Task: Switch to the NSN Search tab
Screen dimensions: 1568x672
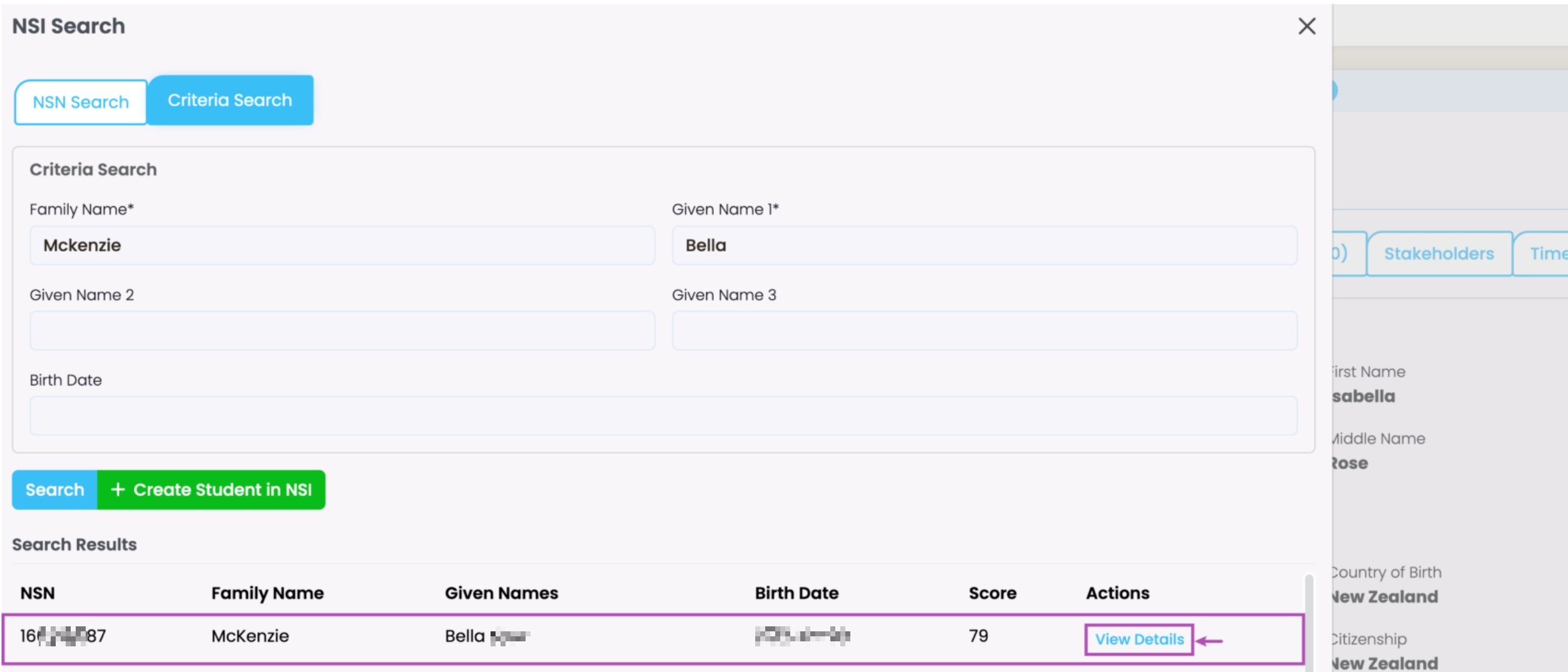Action: (x=81, y=102)
